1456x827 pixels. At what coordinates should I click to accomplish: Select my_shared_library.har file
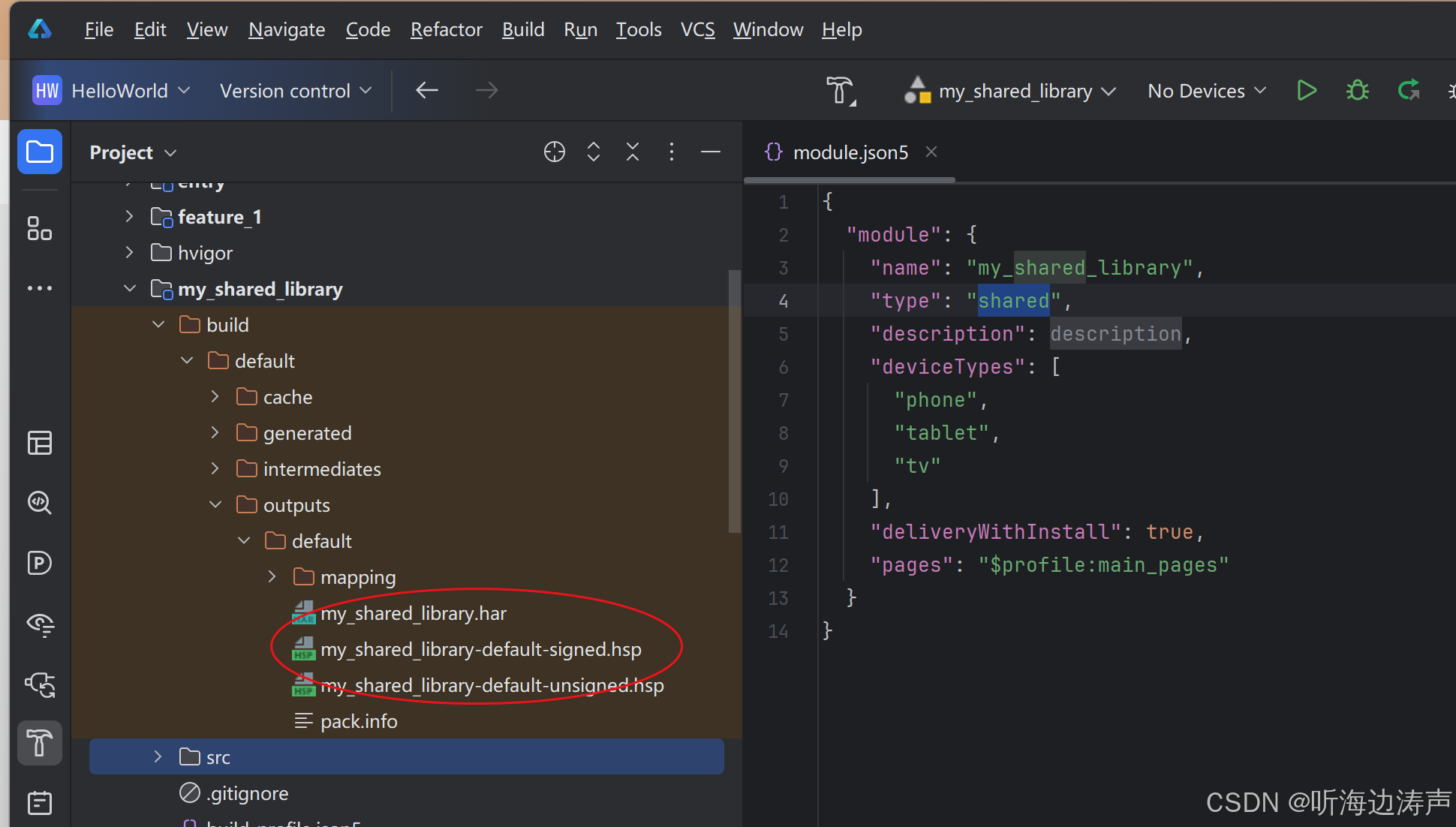pos(413,613)
